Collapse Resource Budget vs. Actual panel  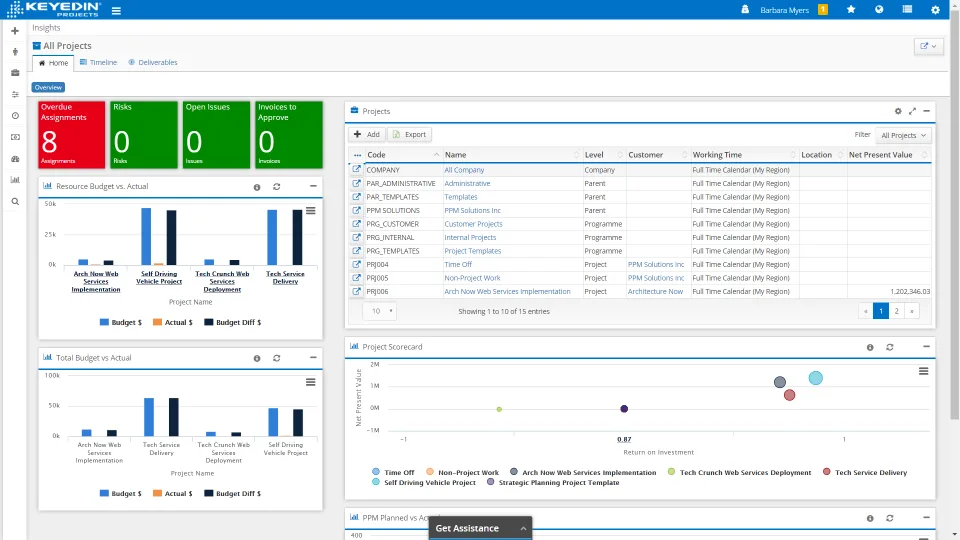tap(313, 186)
